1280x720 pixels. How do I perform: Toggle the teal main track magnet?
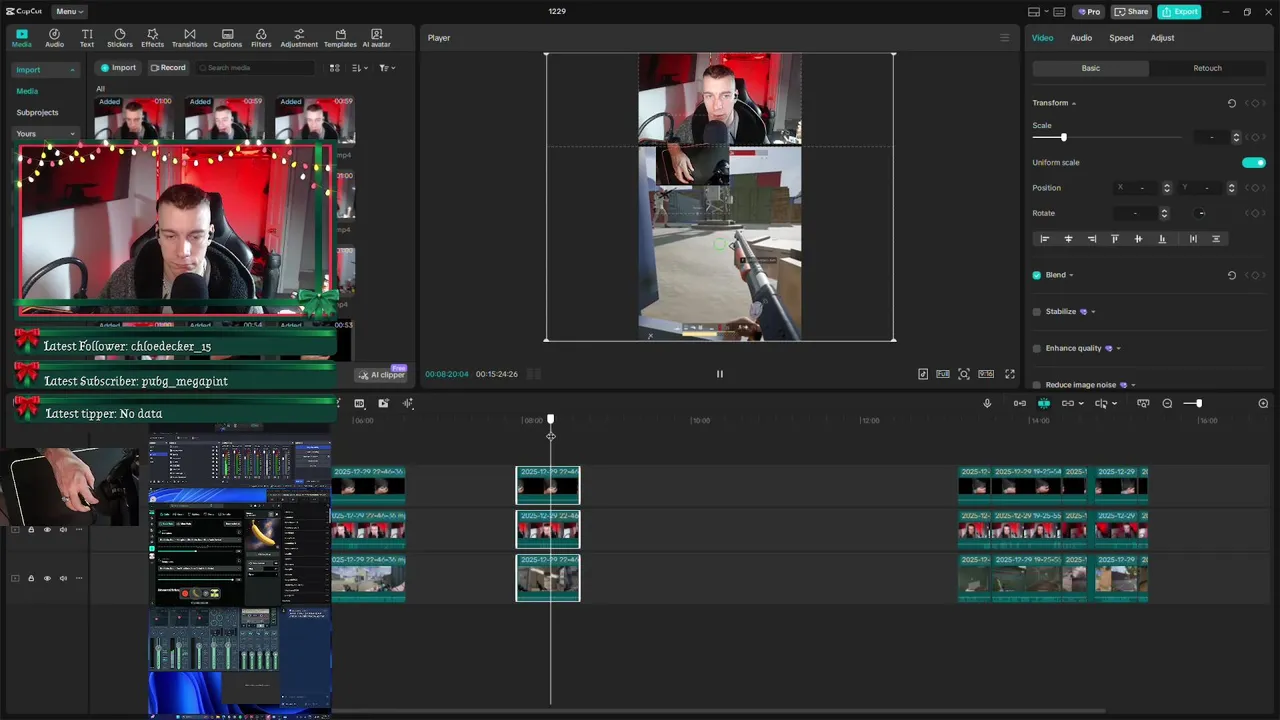(x=1043, y=403)
